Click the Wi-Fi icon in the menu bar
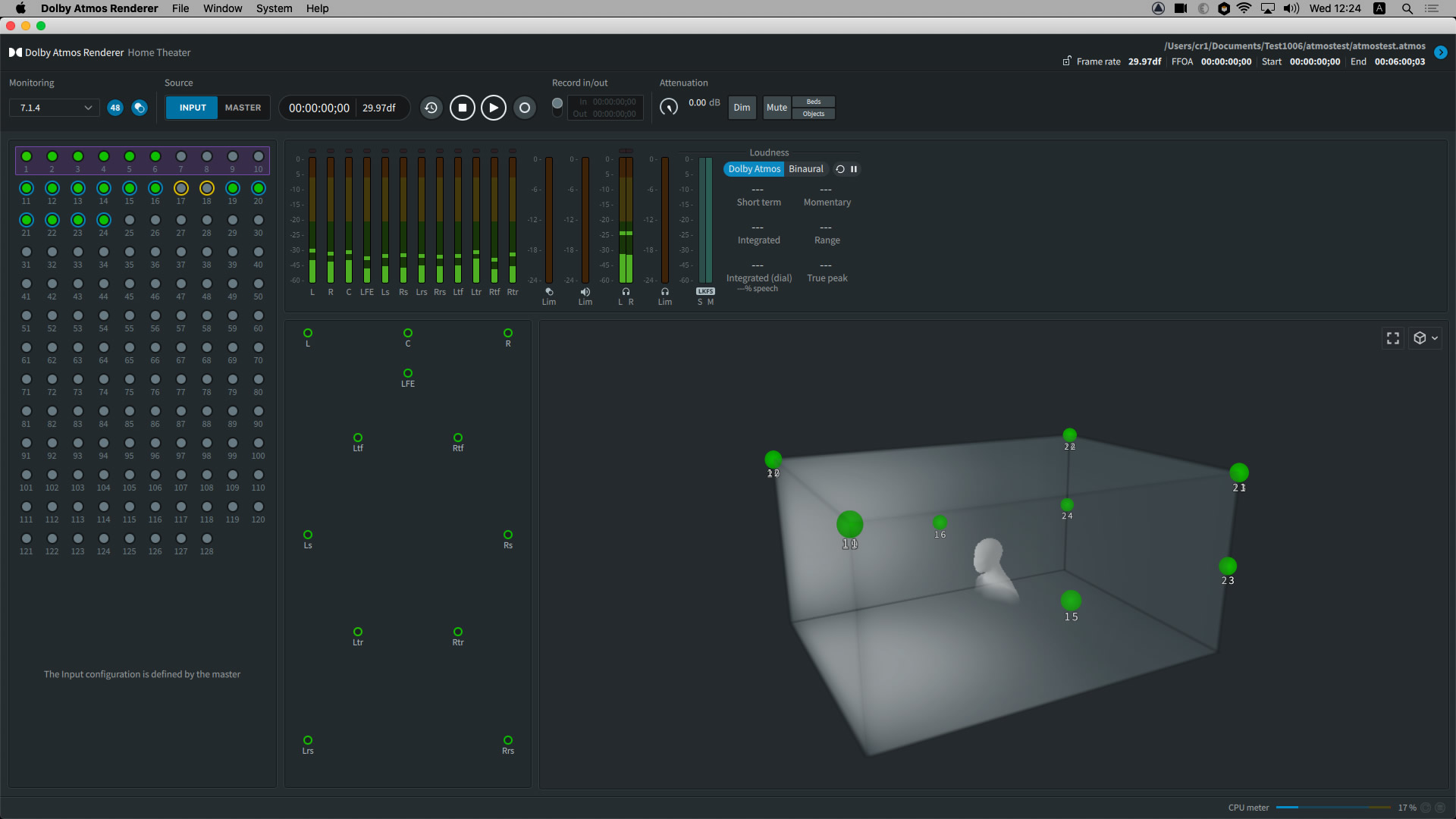 click(x=1244, y=8)
